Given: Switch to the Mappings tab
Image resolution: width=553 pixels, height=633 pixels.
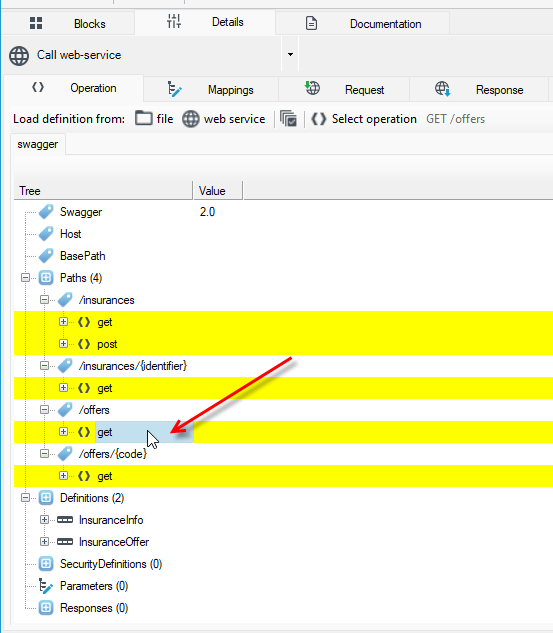Looking at the screenshot, I should 211,90.
